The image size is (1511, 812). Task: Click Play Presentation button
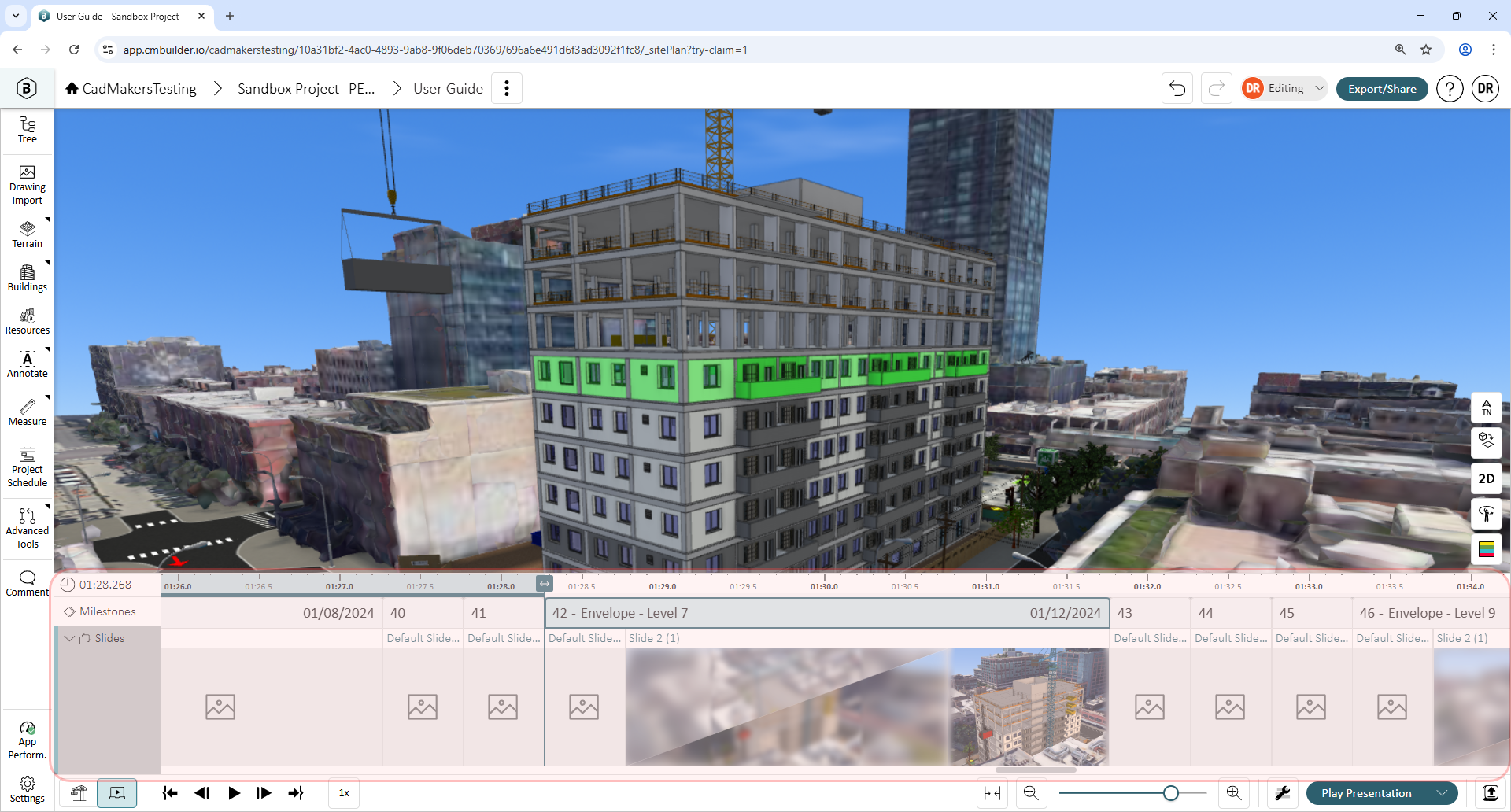click(x=1367, y=793)
